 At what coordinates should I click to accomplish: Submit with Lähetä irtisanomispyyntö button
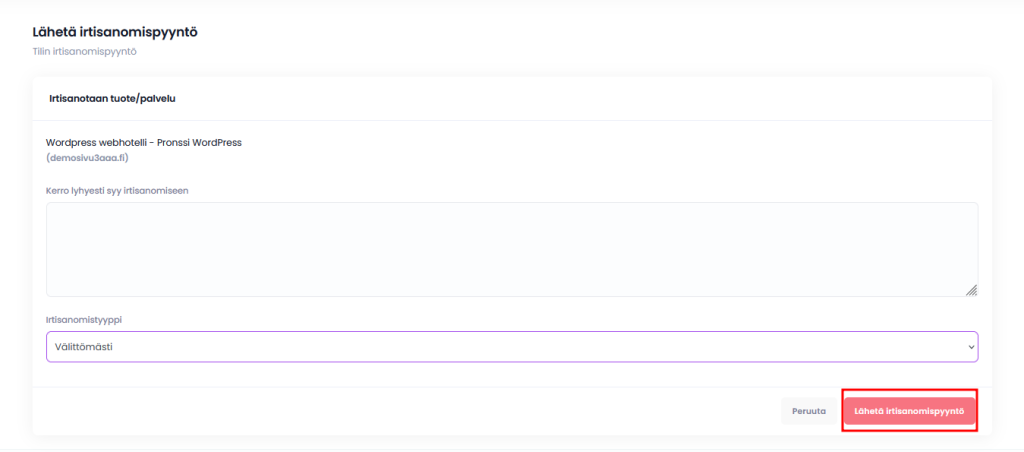point(908,411)
